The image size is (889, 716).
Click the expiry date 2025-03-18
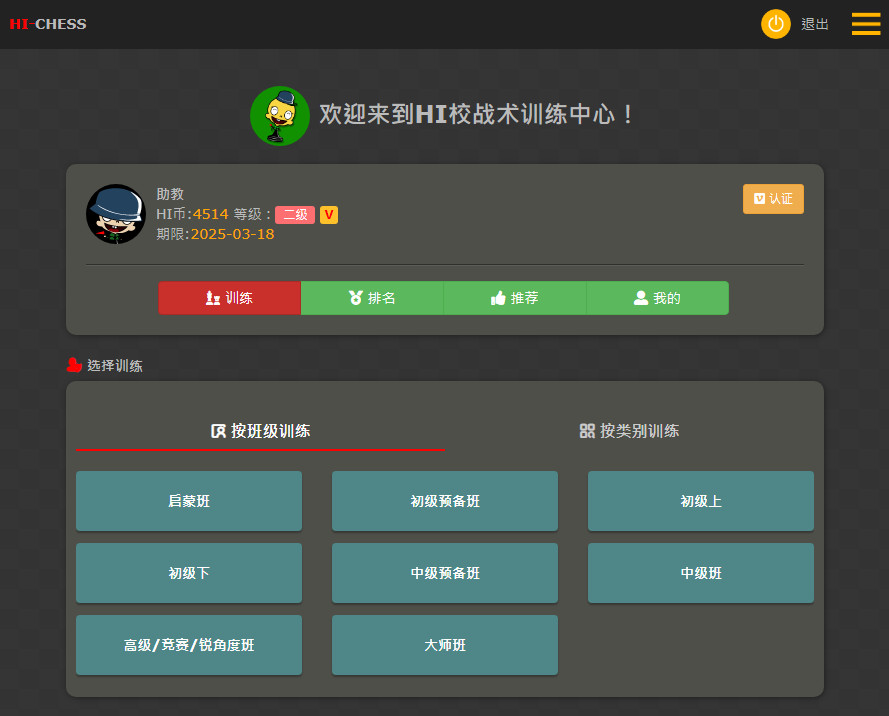click(x=232, y=234)
